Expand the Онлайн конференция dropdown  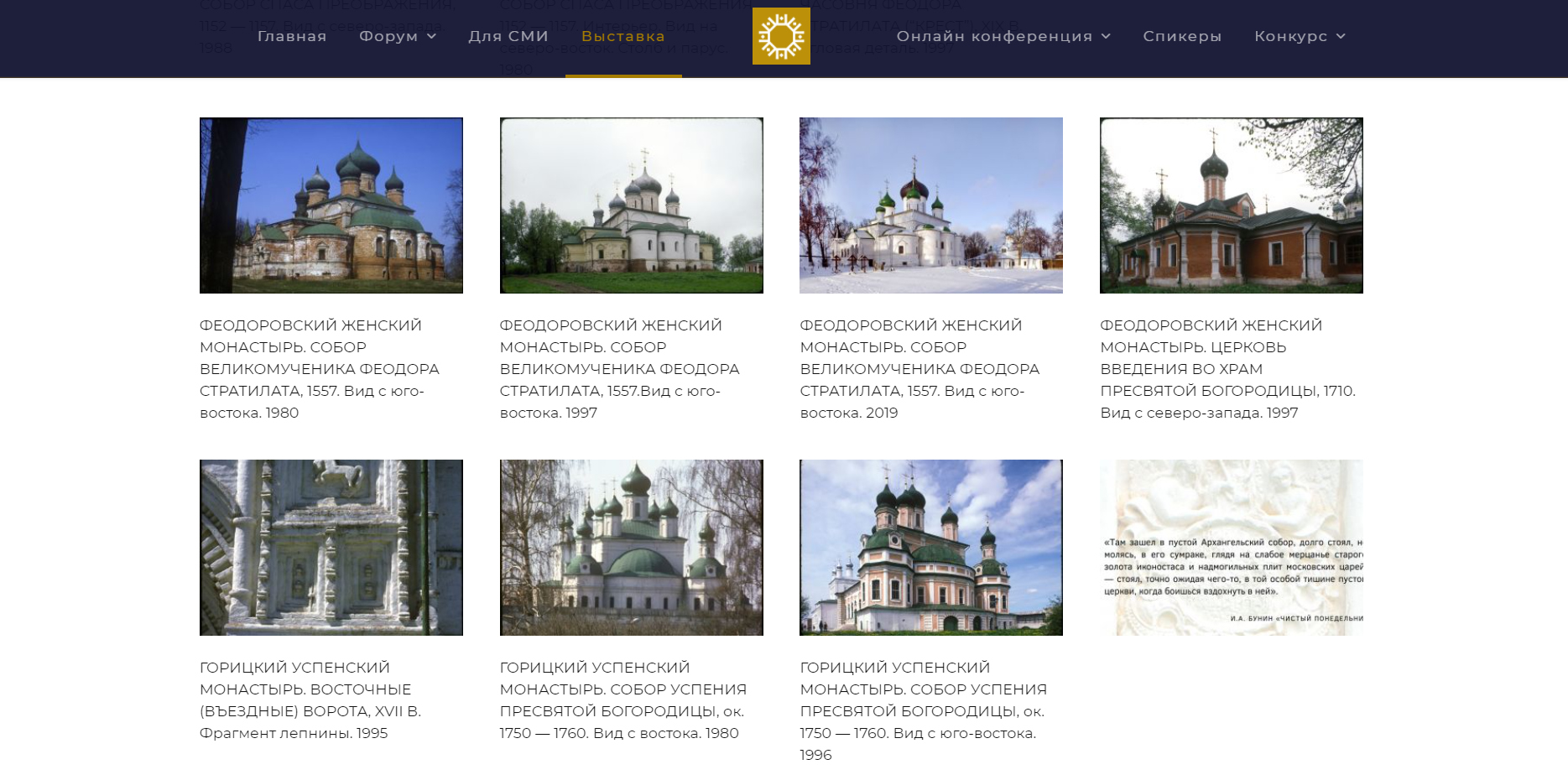(x=1003, y=36)
